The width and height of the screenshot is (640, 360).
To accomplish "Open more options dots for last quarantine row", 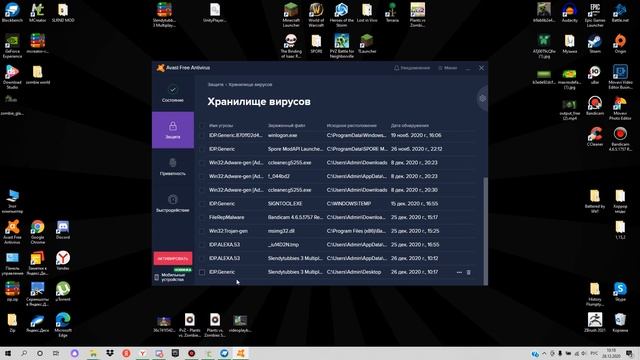I will point(459,272).
